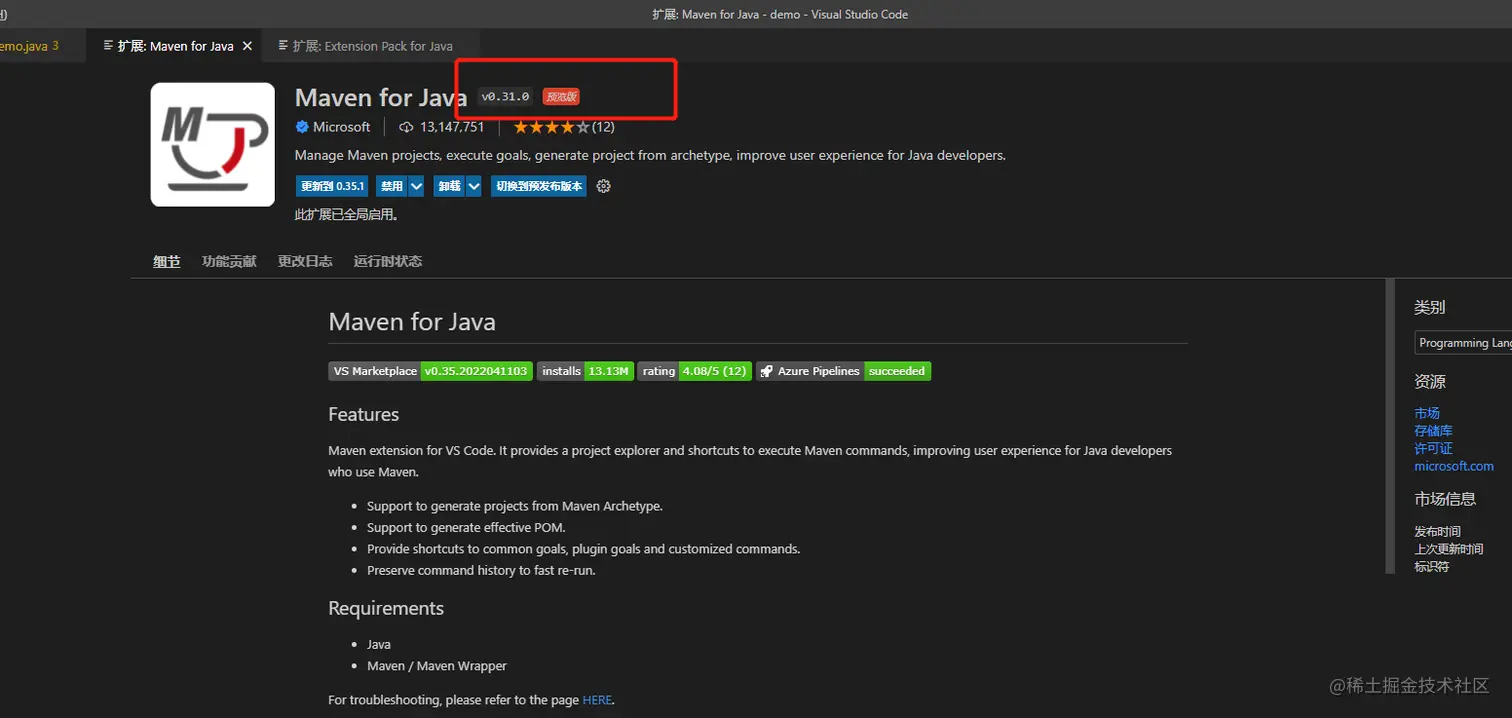Switch to the Extension Pack for Java tab

coord(372,46)
